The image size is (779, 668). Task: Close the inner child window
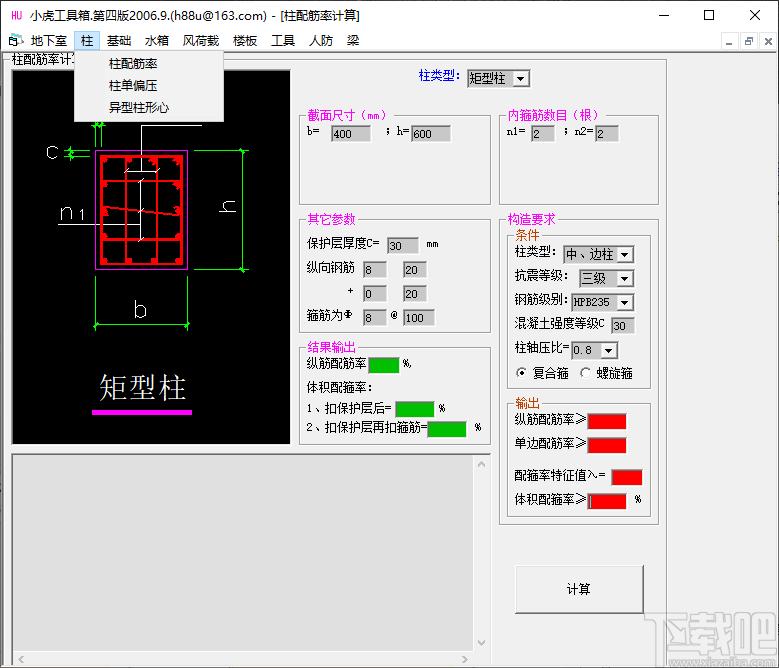[x=768, y=41]
